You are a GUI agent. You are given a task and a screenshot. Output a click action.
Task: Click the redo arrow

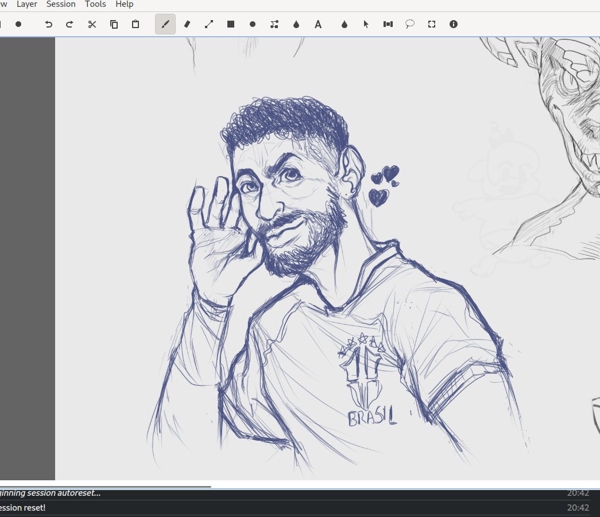(x=69, y=24)
